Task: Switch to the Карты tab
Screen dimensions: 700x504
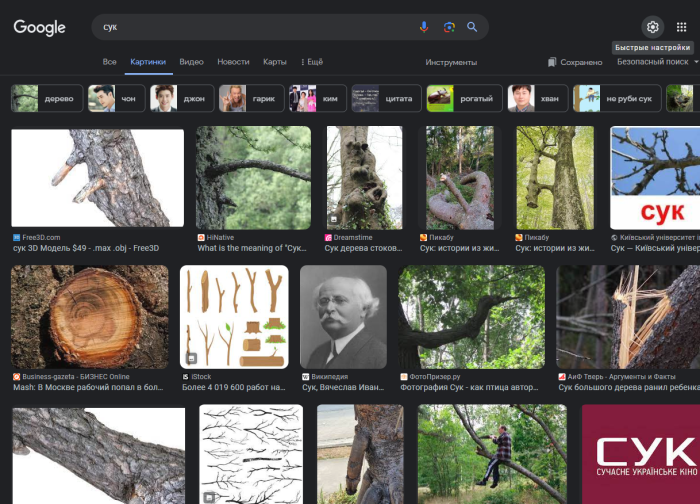Action: pyautogui.click(x=274, y=62)
